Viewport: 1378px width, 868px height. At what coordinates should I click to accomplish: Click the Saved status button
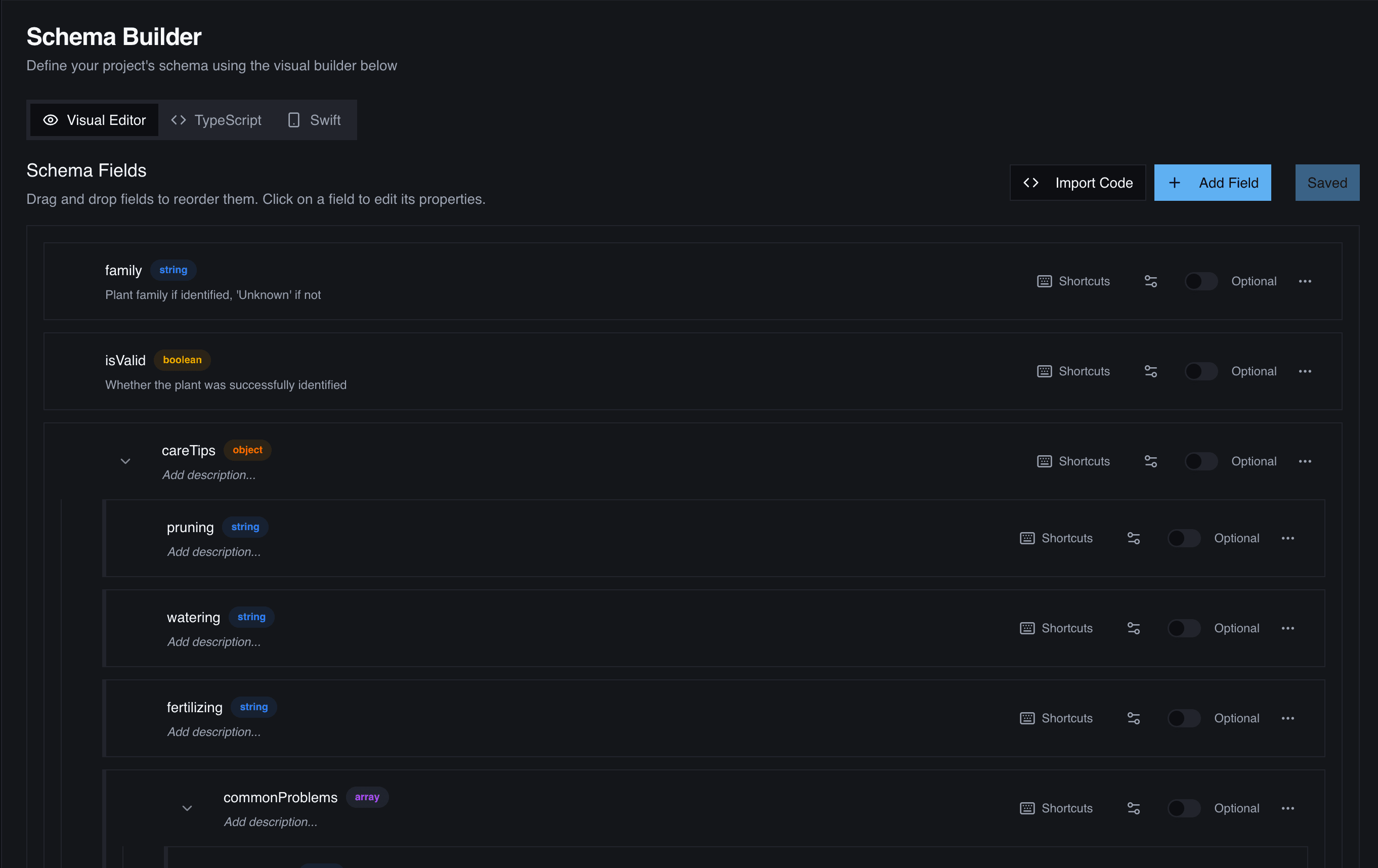pyautogui.click(x=1327, y=183)
